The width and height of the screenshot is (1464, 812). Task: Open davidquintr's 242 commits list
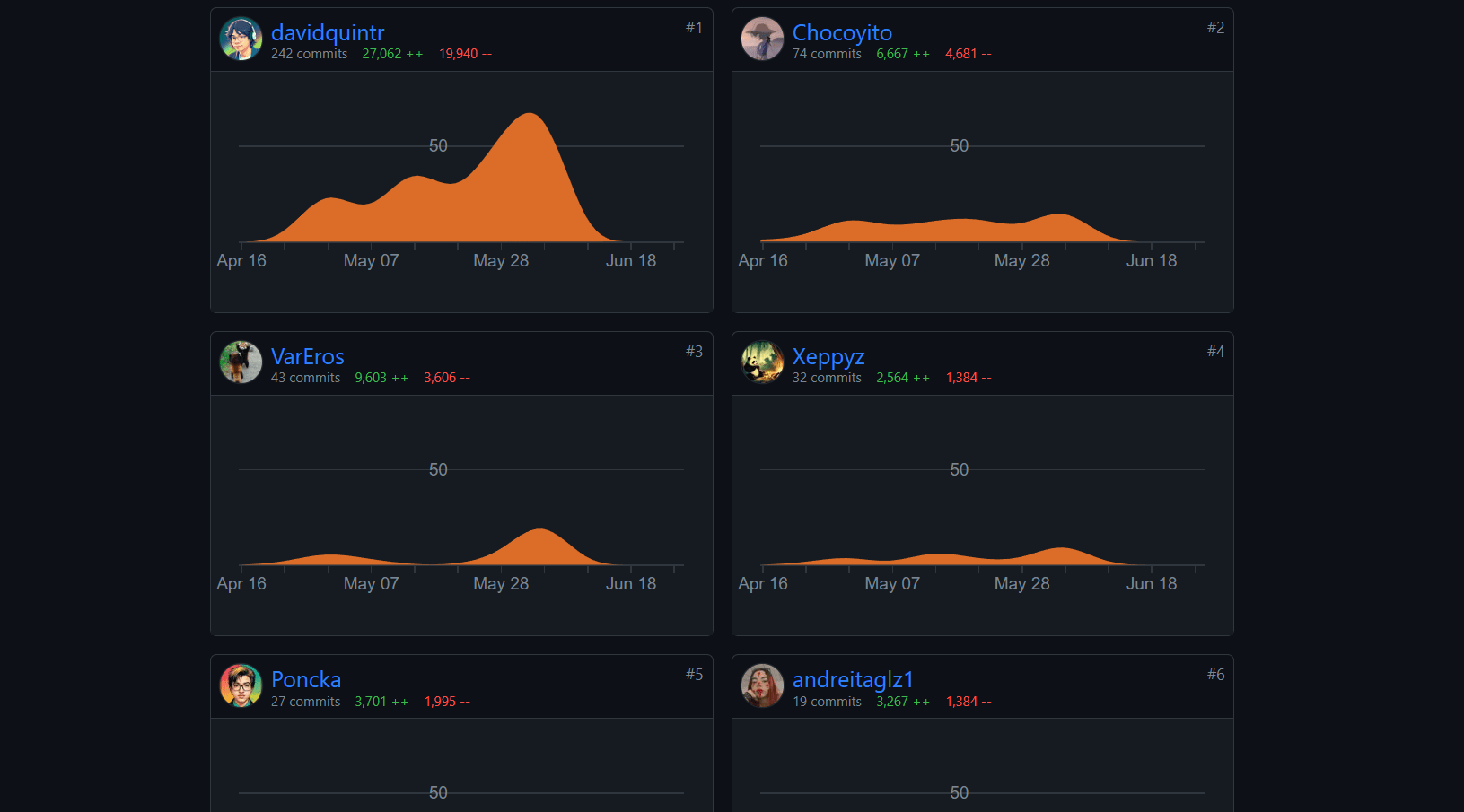(309, 54)
